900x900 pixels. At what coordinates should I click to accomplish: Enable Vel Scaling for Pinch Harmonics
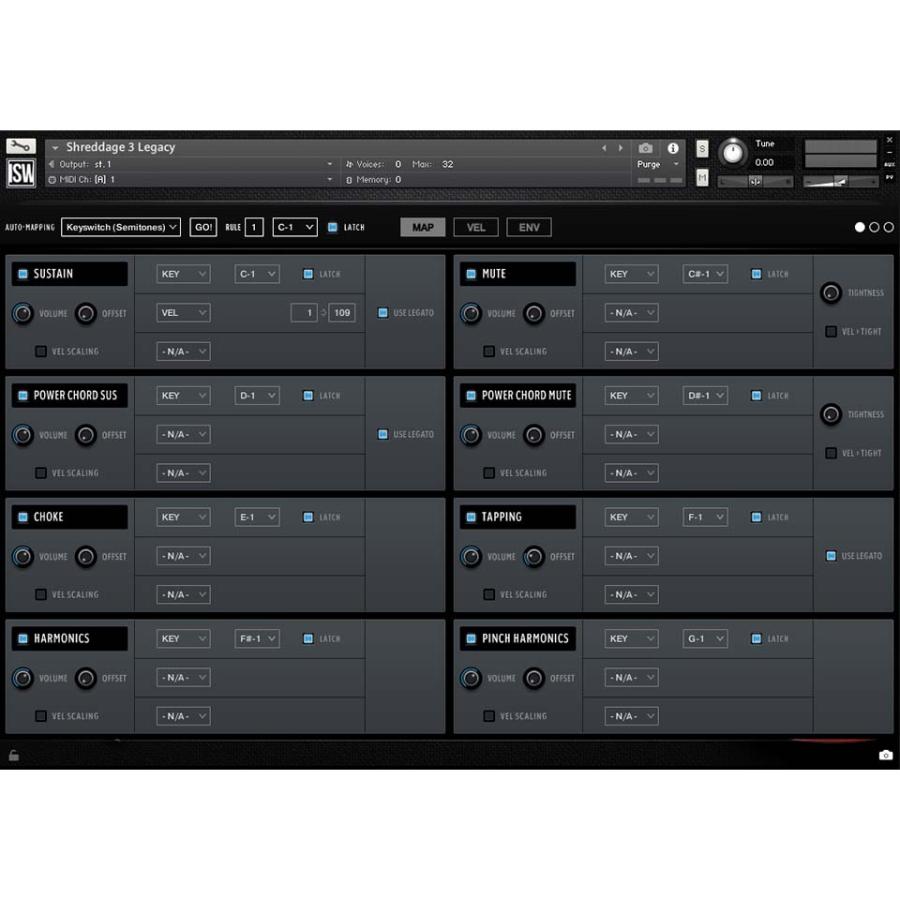489,716
